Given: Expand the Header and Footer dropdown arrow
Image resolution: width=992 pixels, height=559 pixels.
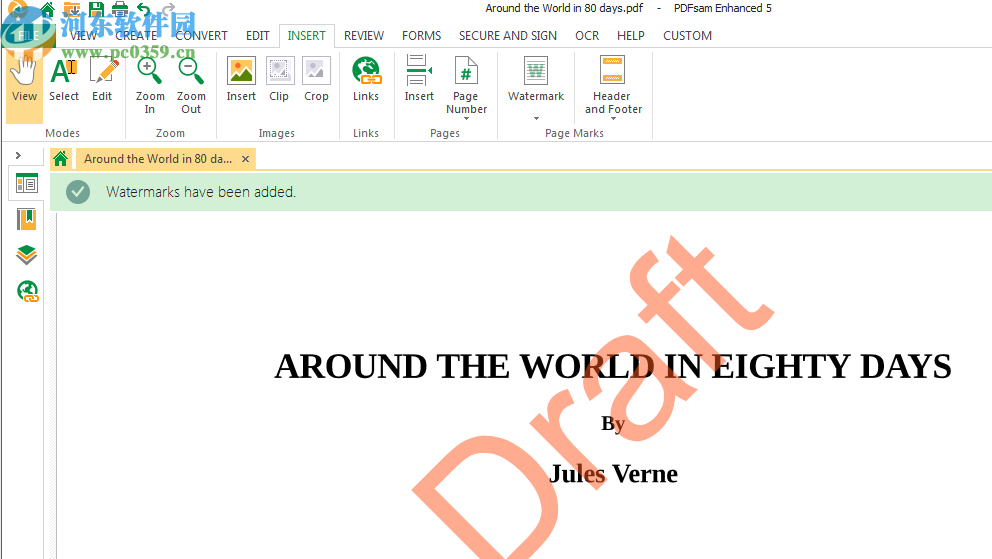Looking at the screenshot, I should pos(613,119).
